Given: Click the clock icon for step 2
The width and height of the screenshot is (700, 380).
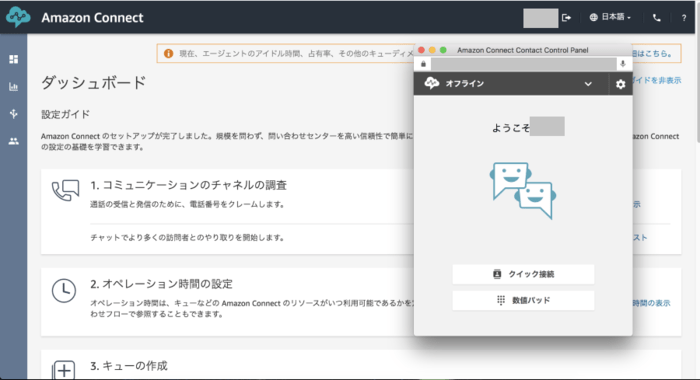Looking at the screenshot, I should coord(64,291).
